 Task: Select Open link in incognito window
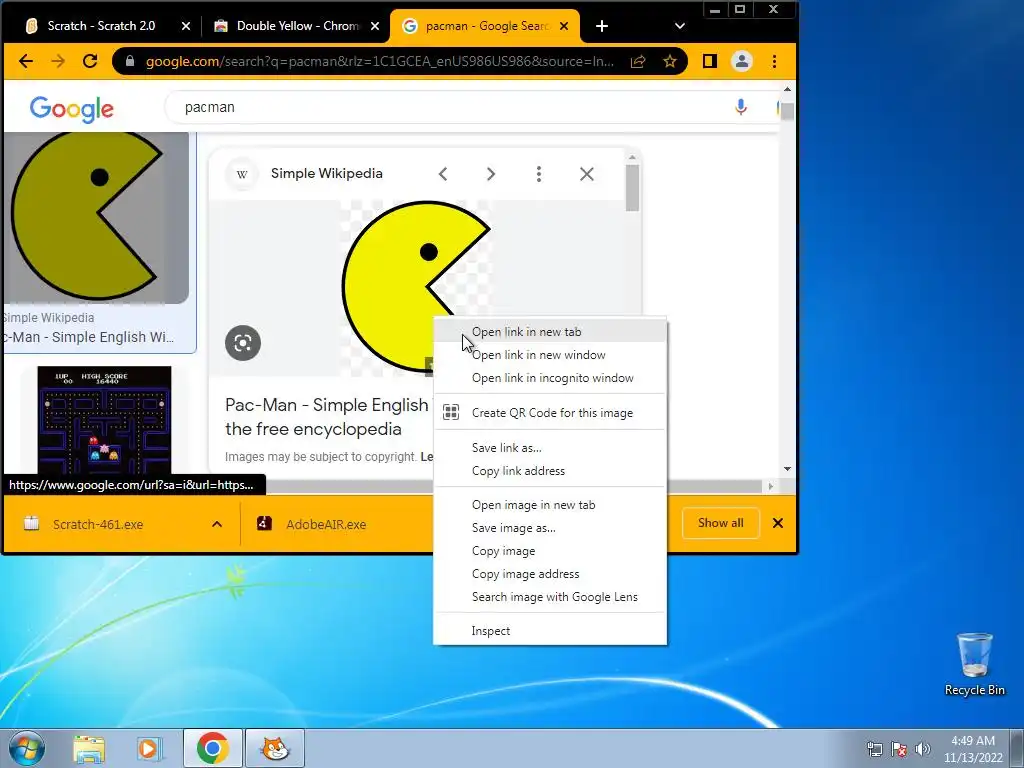coord(550,378)
